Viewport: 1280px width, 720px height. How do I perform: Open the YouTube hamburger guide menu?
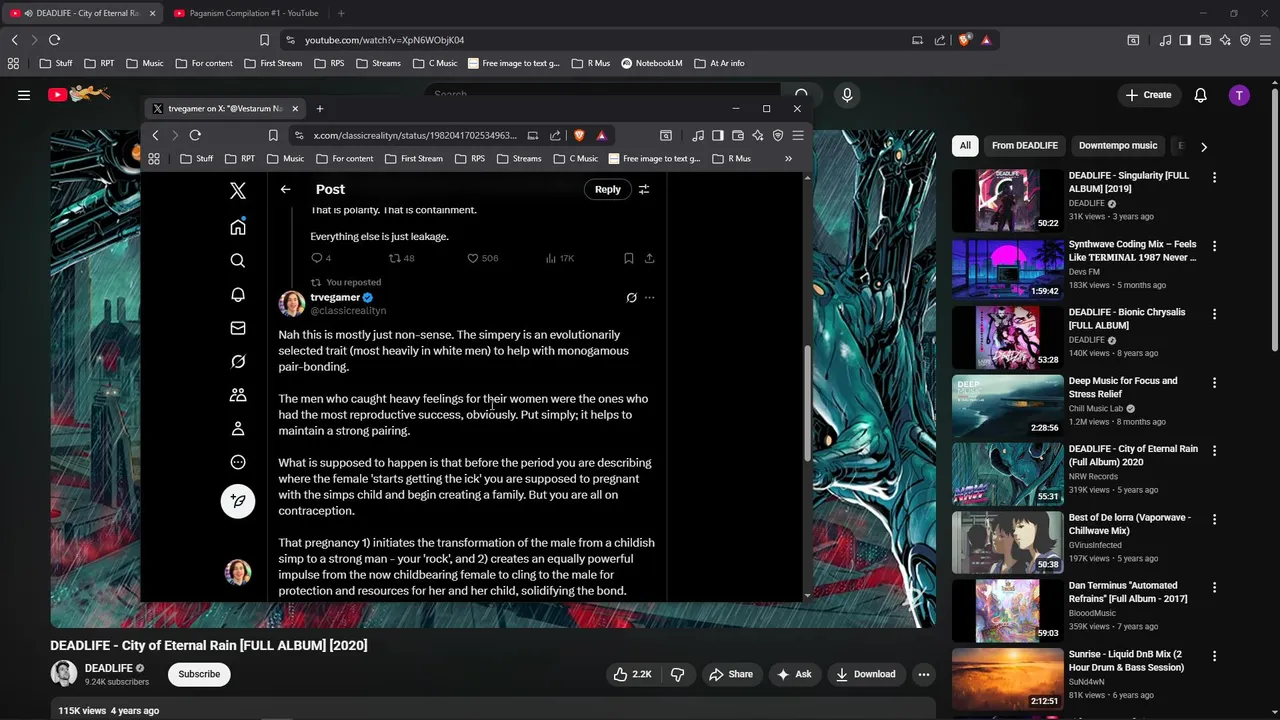pyautogui.click(x=24, y=95)
